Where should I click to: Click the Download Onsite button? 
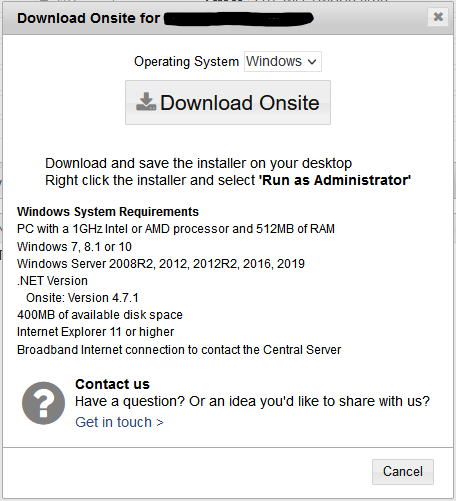[x=228, y=102]
